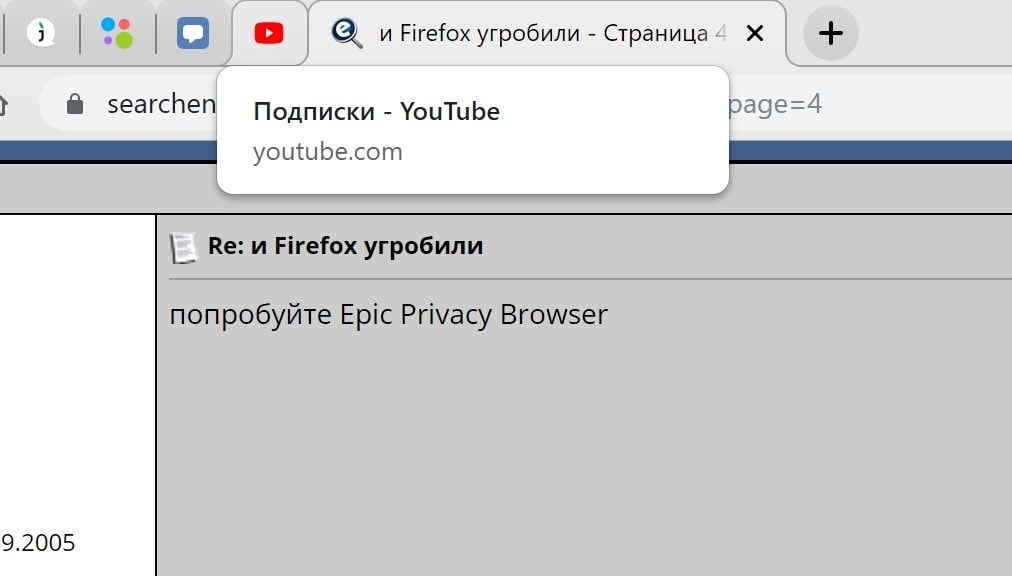Click the partially visible home button
The height and width of the screenshot is (576, 1012).
pyautogui.click(x=4, y=104)
